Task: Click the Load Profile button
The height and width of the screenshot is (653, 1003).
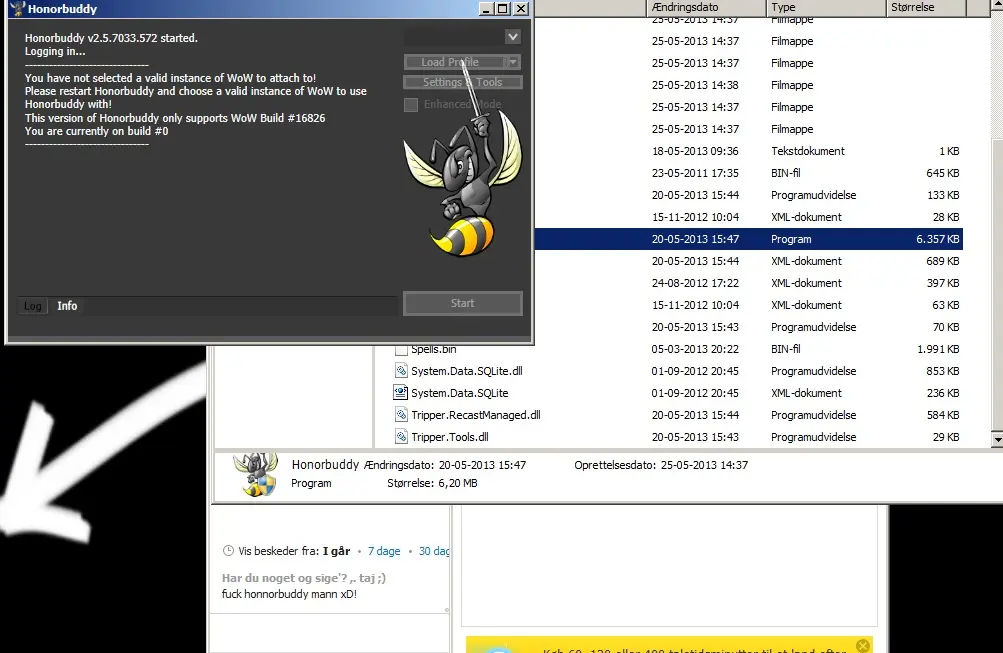Action: (455, 62)
